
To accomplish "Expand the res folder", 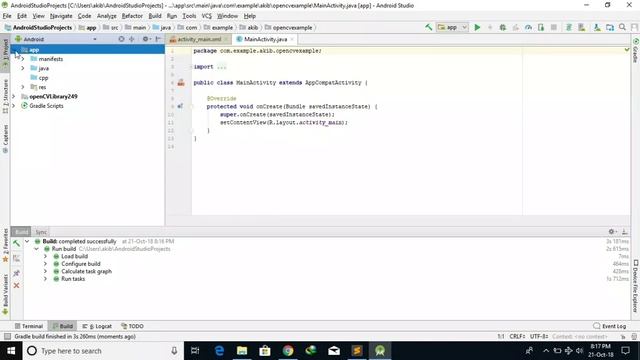I will click(x=23, y=87).
